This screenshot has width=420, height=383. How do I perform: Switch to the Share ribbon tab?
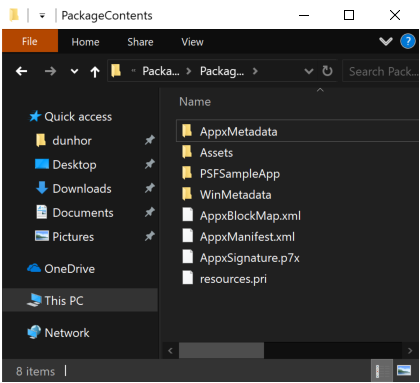(x=140, y=42)
